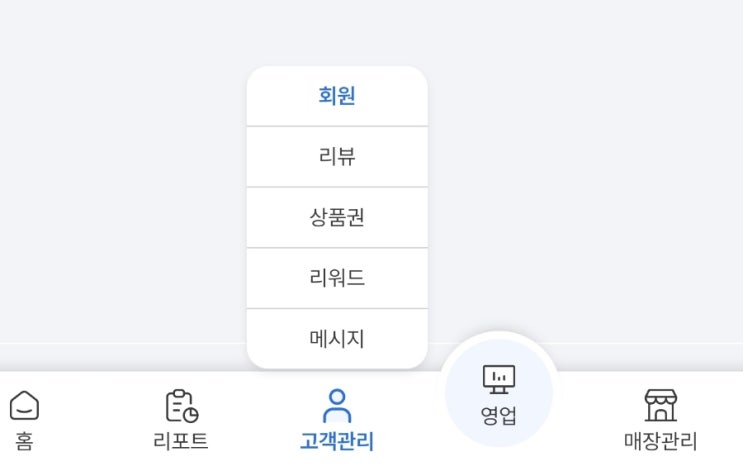
Task: Tap the sales monitor chart icon
Action: (x=498, y=377)
